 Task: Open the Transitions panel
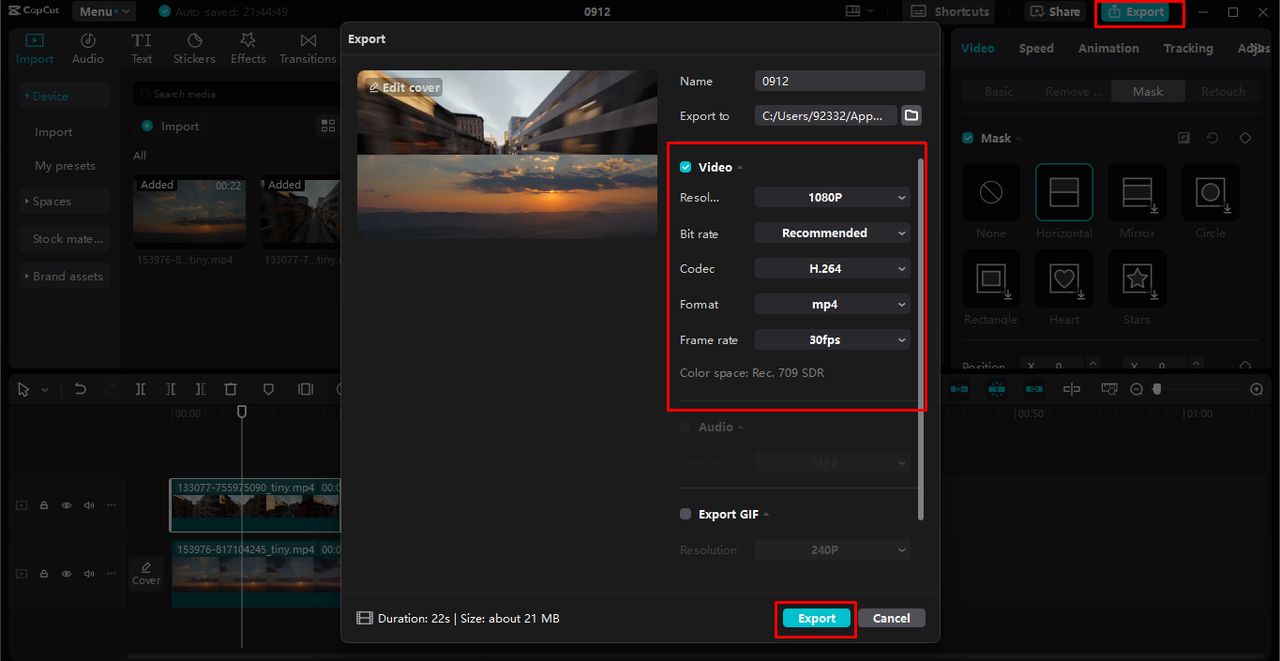308,48
